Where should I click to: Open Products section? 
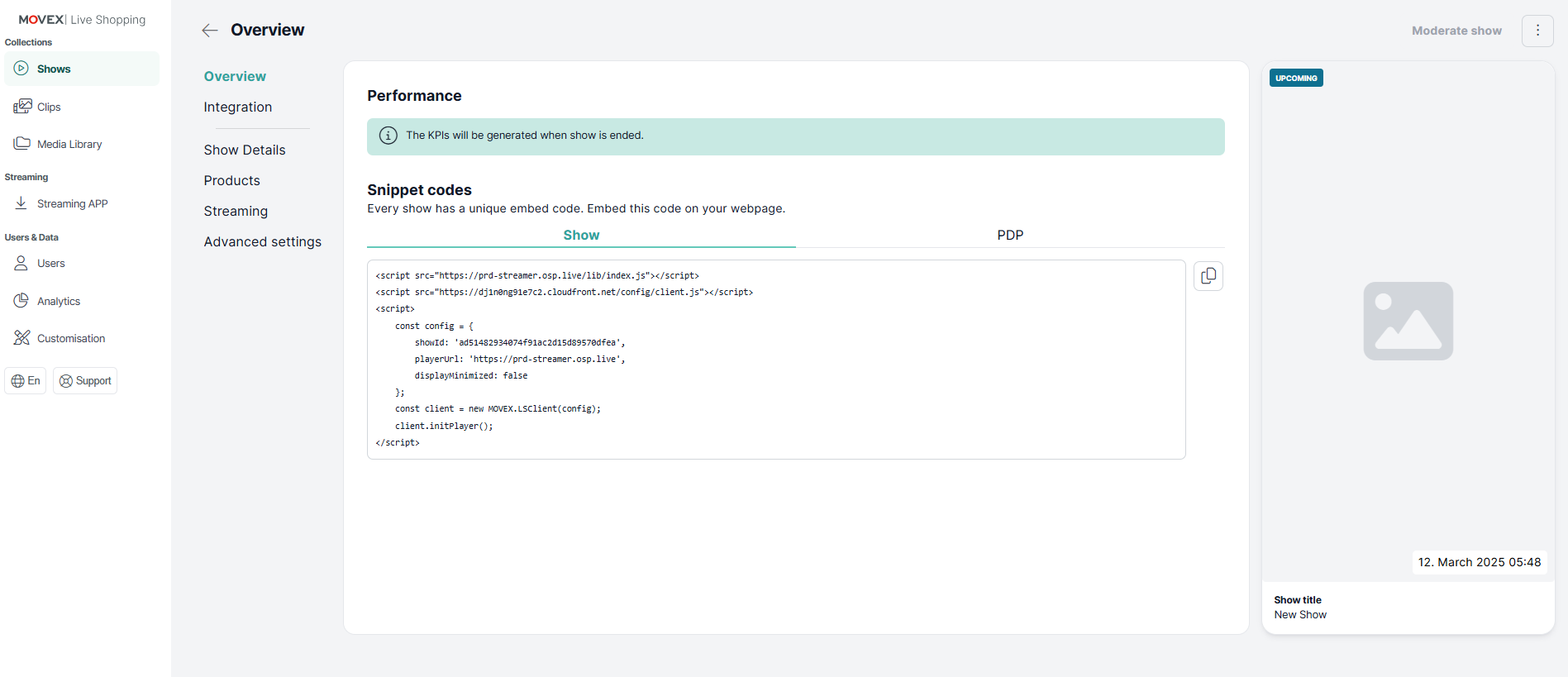[232, 180]
